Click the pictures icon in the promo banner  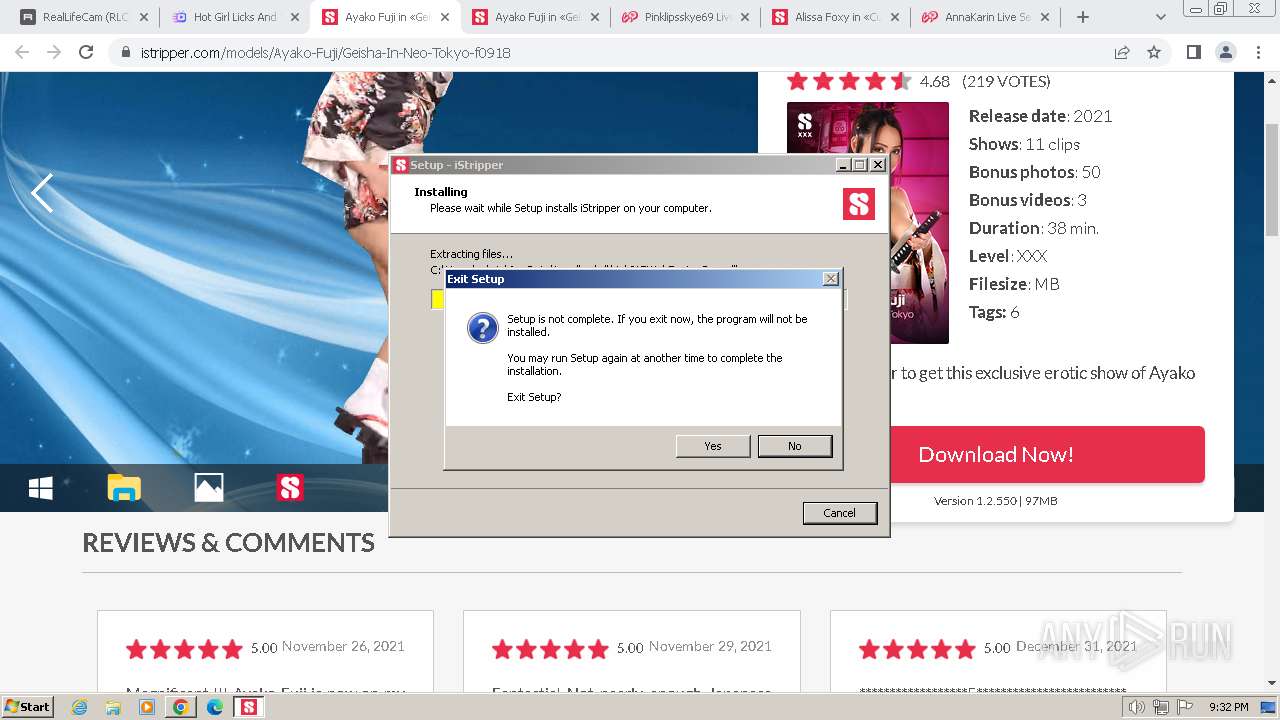pyautogui.click(x=208, y=487)
